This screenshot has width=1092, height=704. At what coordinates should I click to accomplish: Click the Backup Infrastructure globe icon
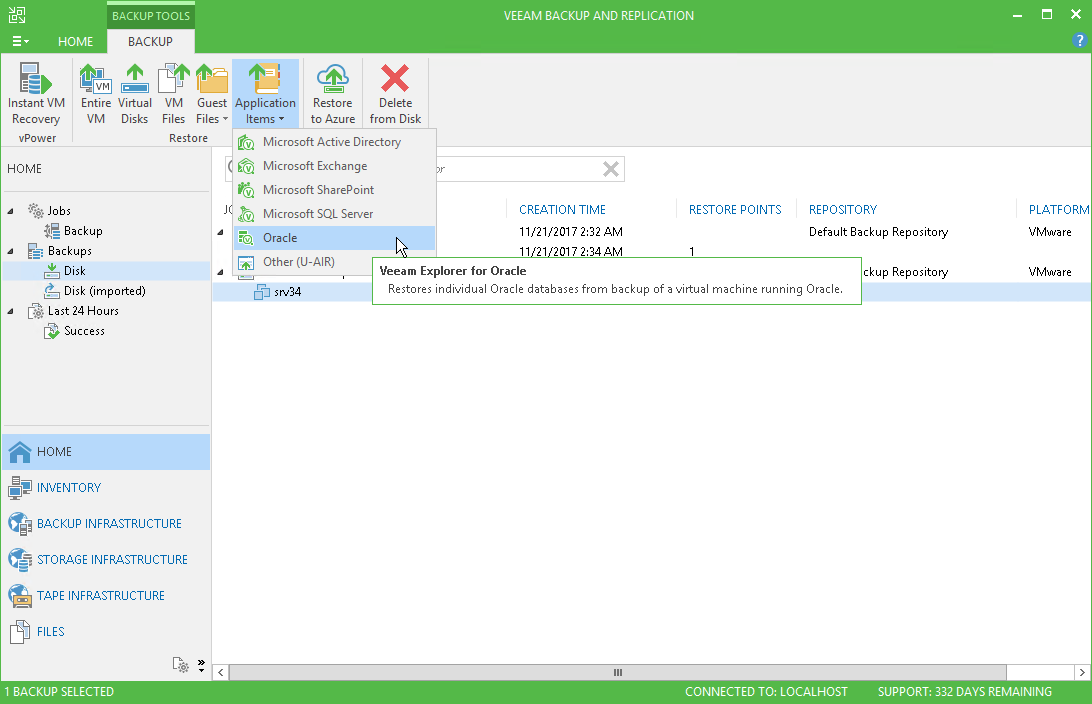[x=20, y=524]
